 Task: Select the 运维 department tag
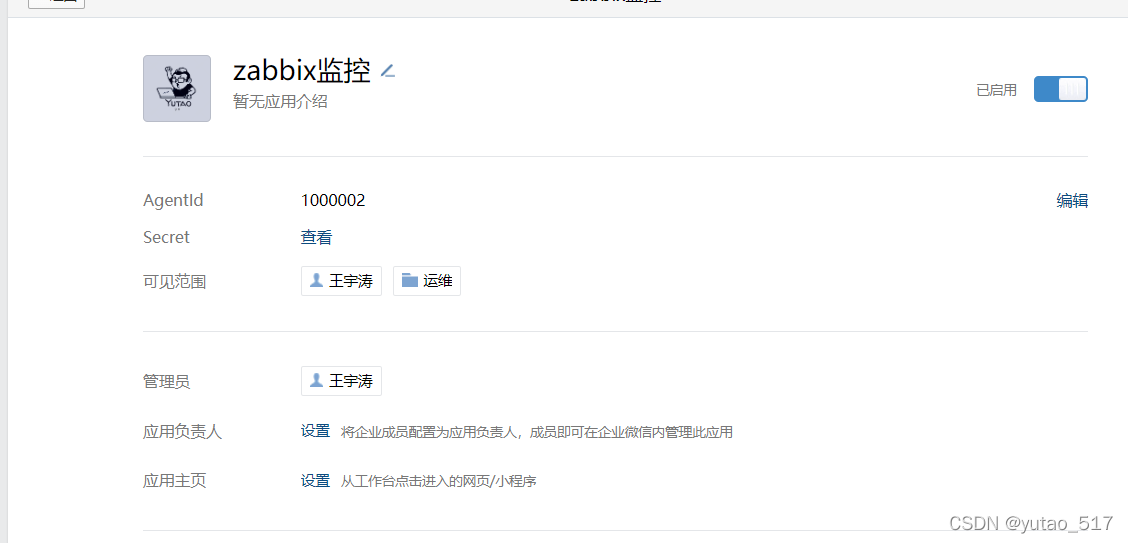427,280
